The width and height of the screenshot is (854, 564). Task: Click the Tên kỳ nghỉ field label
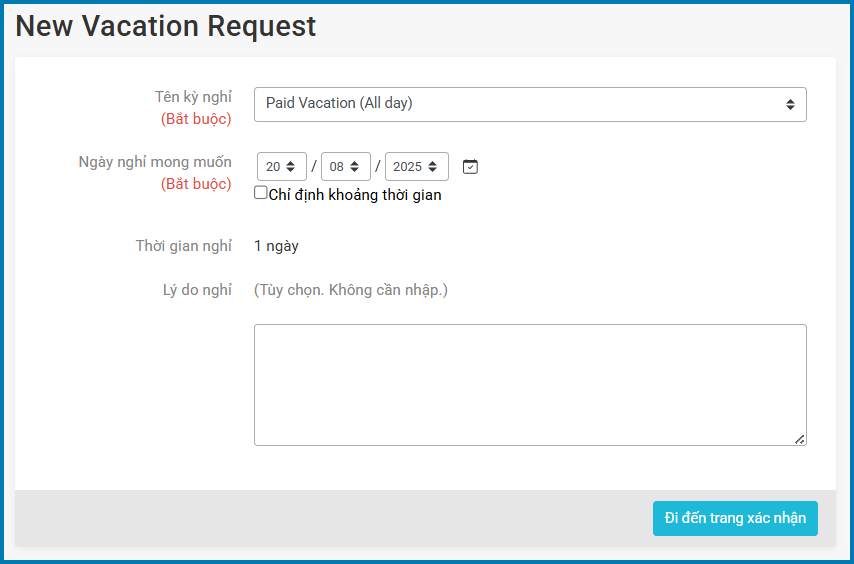(193, 97)
